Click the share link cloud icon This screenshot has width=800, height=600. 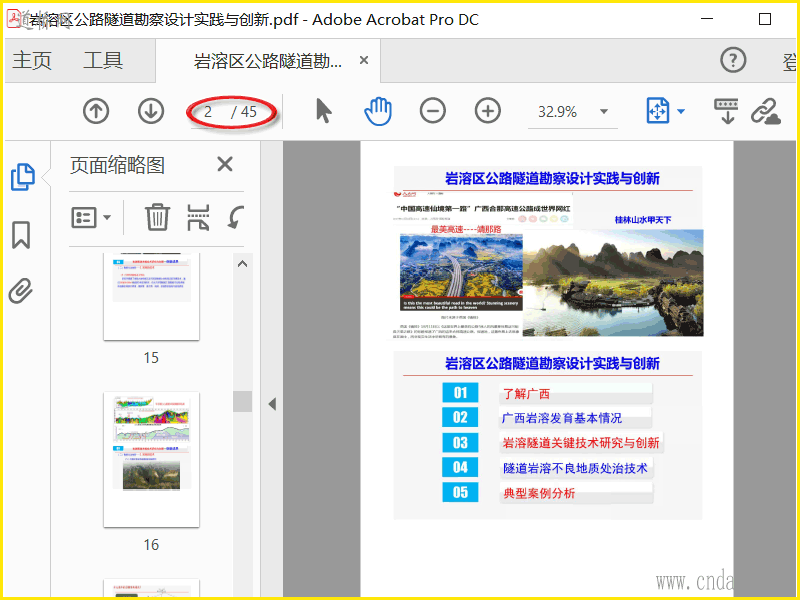[x=766, y=111]
